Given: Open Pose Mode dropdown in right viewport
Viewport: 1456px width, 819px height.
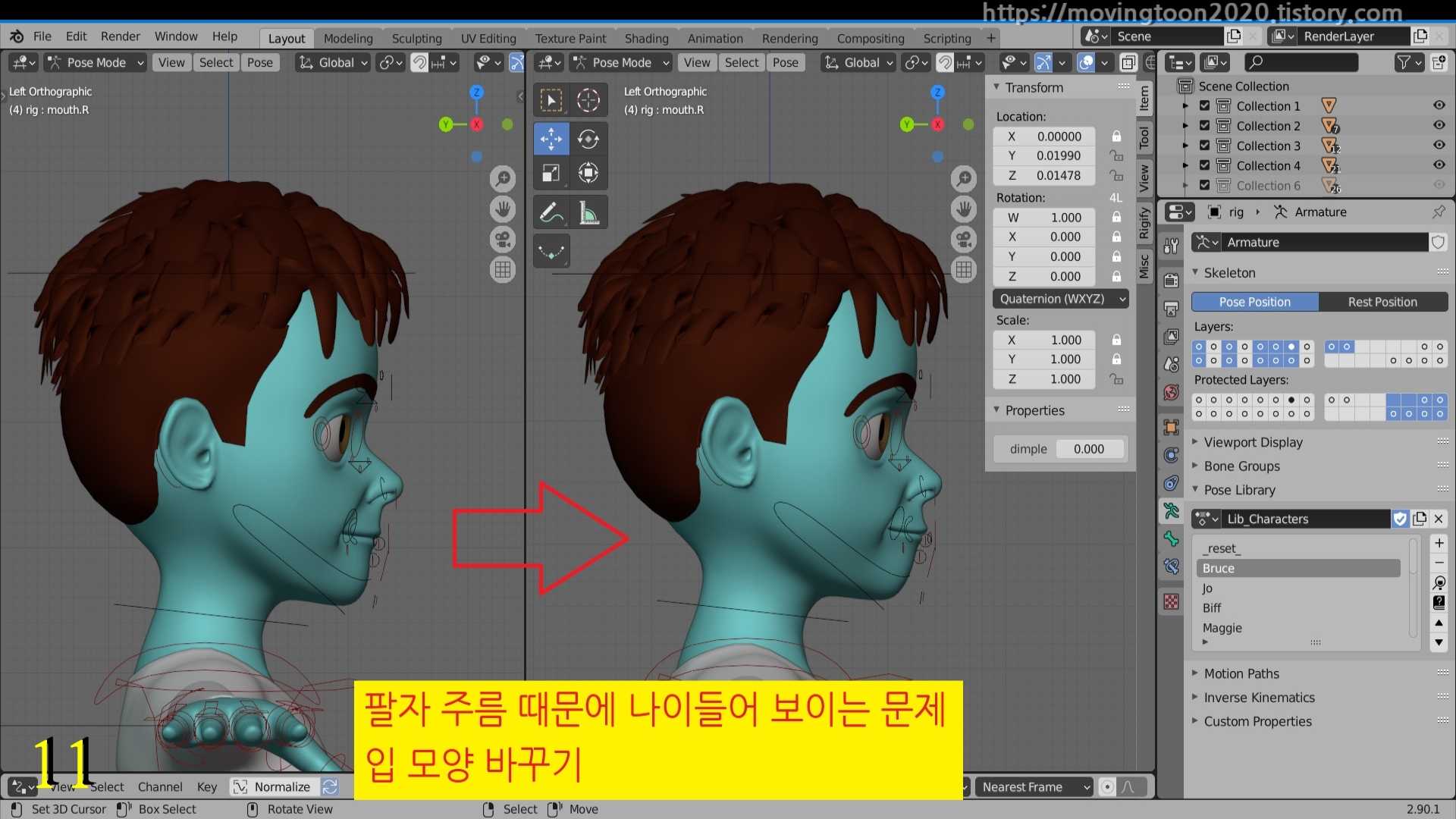Looking at the screenshot, I should [x=621, y=63].
